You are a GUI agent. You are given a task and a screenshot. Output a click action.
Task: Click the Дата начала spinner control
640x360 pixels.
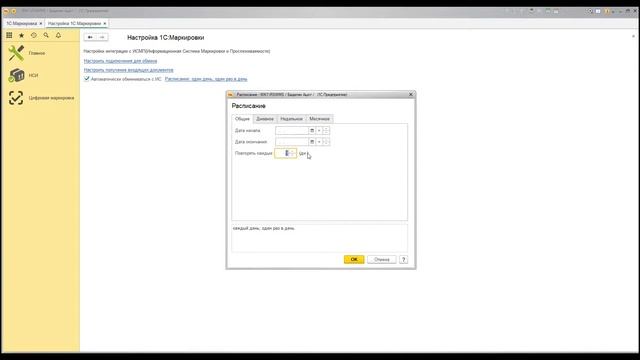(326, 131)
